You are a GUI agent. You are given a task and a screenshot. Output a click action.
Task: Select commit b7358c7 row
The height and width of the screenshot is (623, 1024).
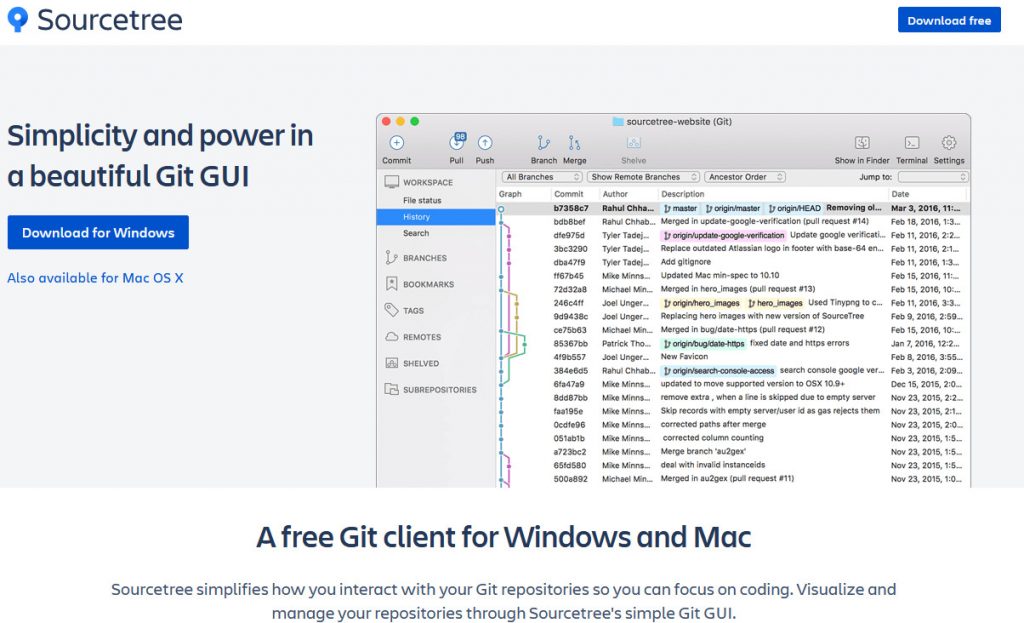(733, 208)
